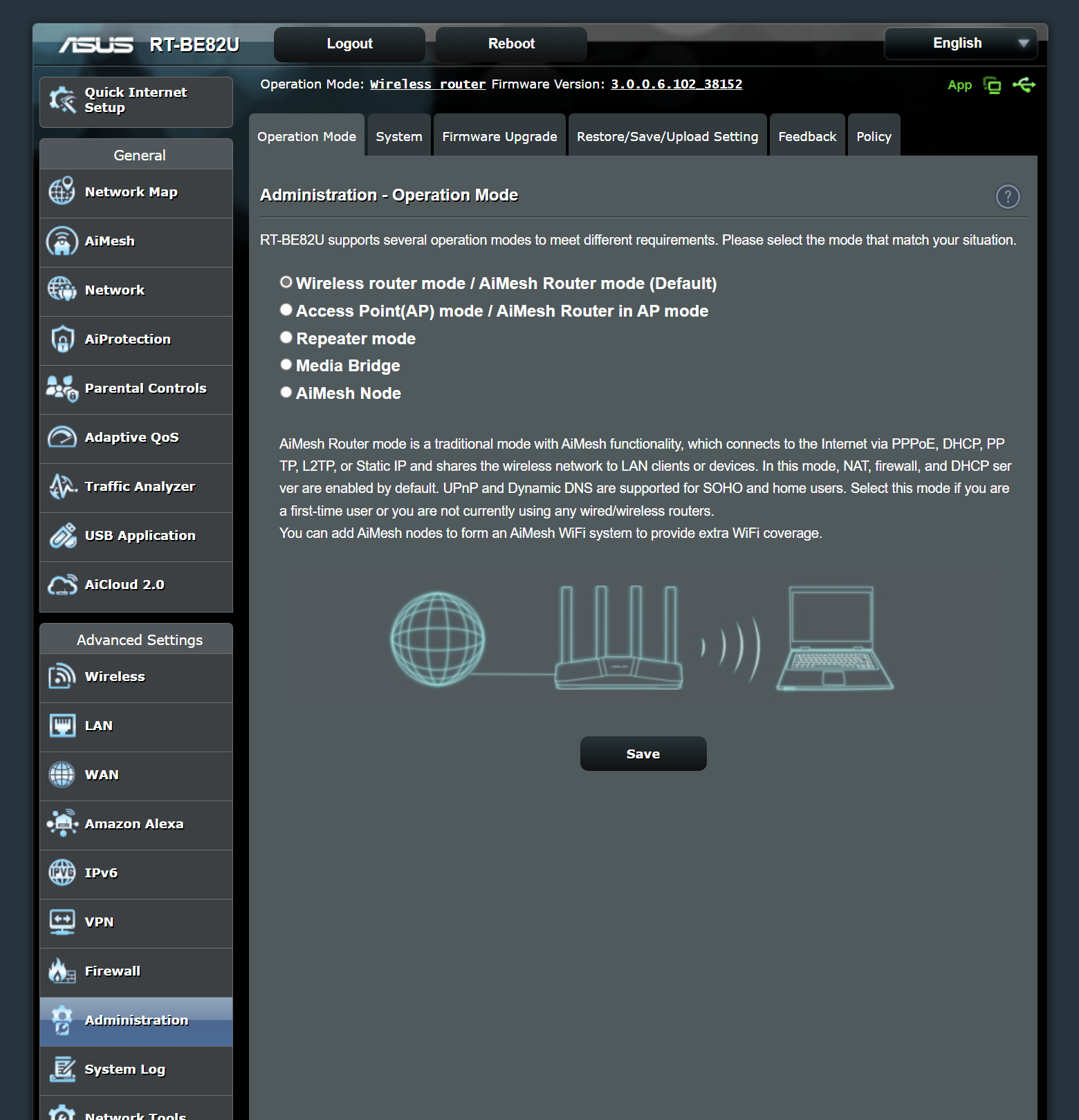
Task: Switch to the System tab
Action: pos(399,136)
